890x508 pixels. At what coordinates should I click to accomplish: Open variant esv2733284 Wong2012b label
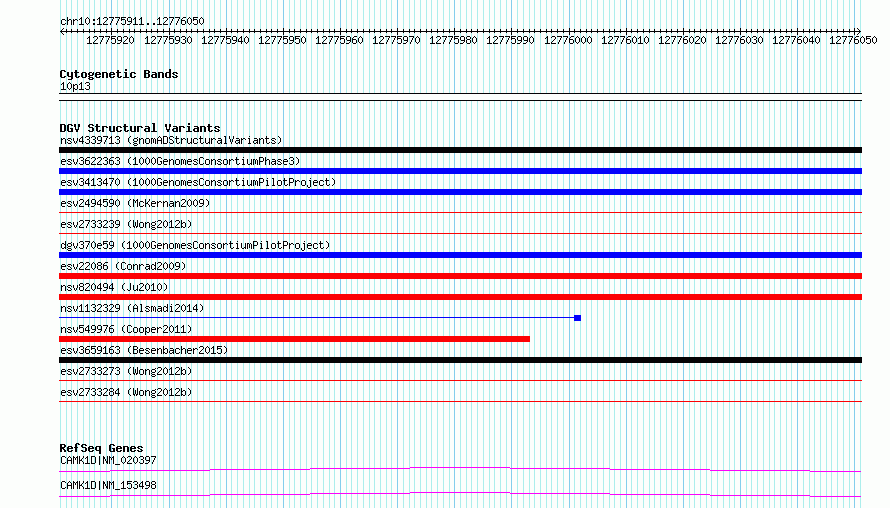point(126,392)
